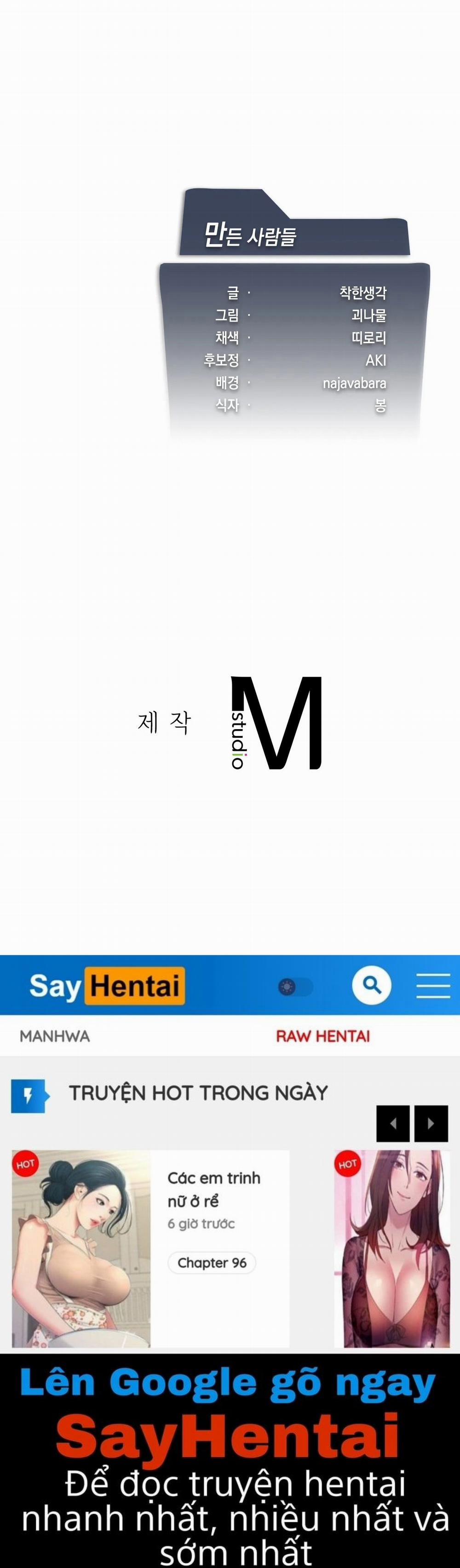The image size is (460, 1568).
Task: Open the hamburger menu icon
Action: coord(432,985)
